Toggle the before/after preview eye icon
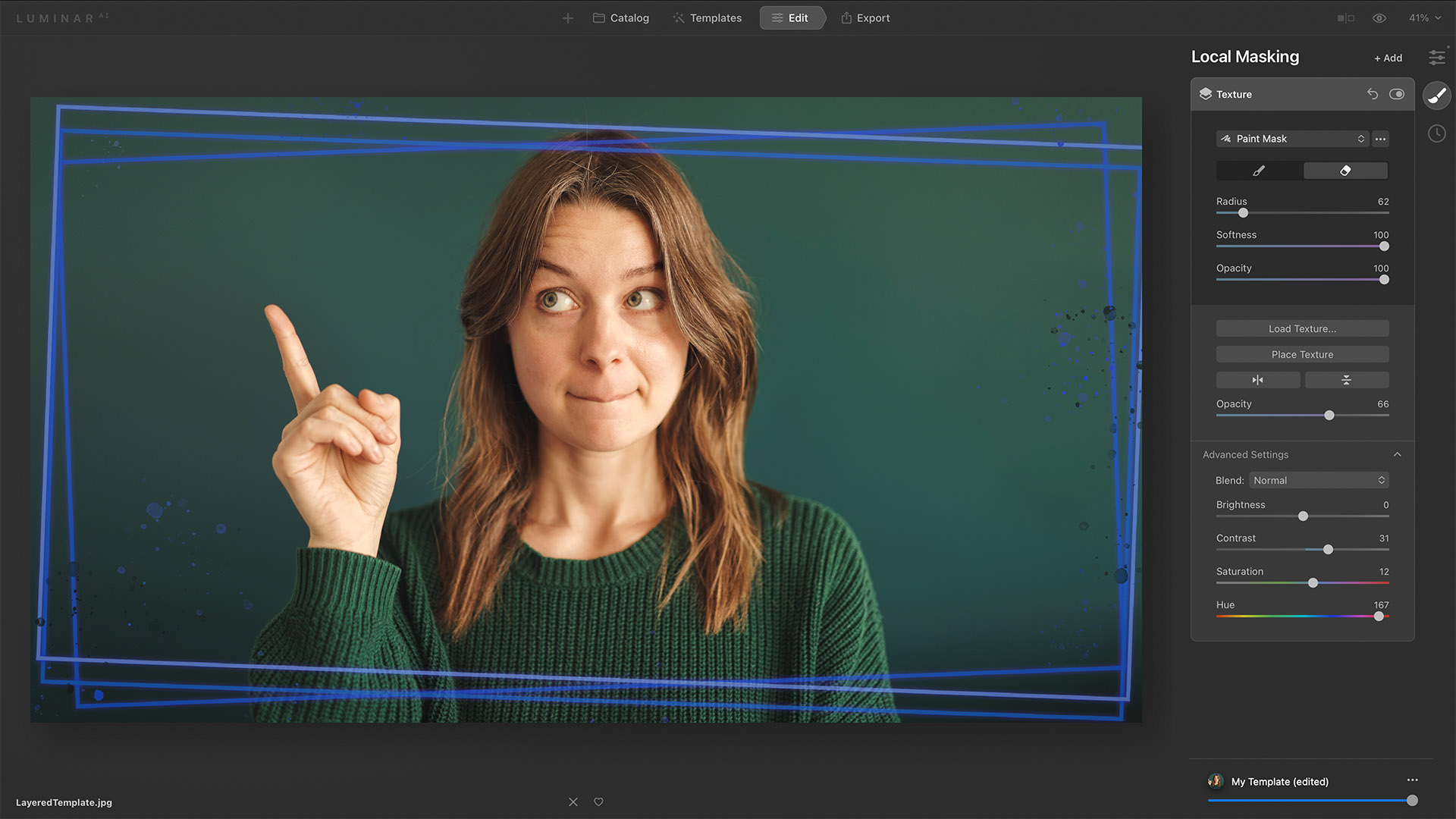Screen dimensions: 1456x819 tap(1379, 18)
